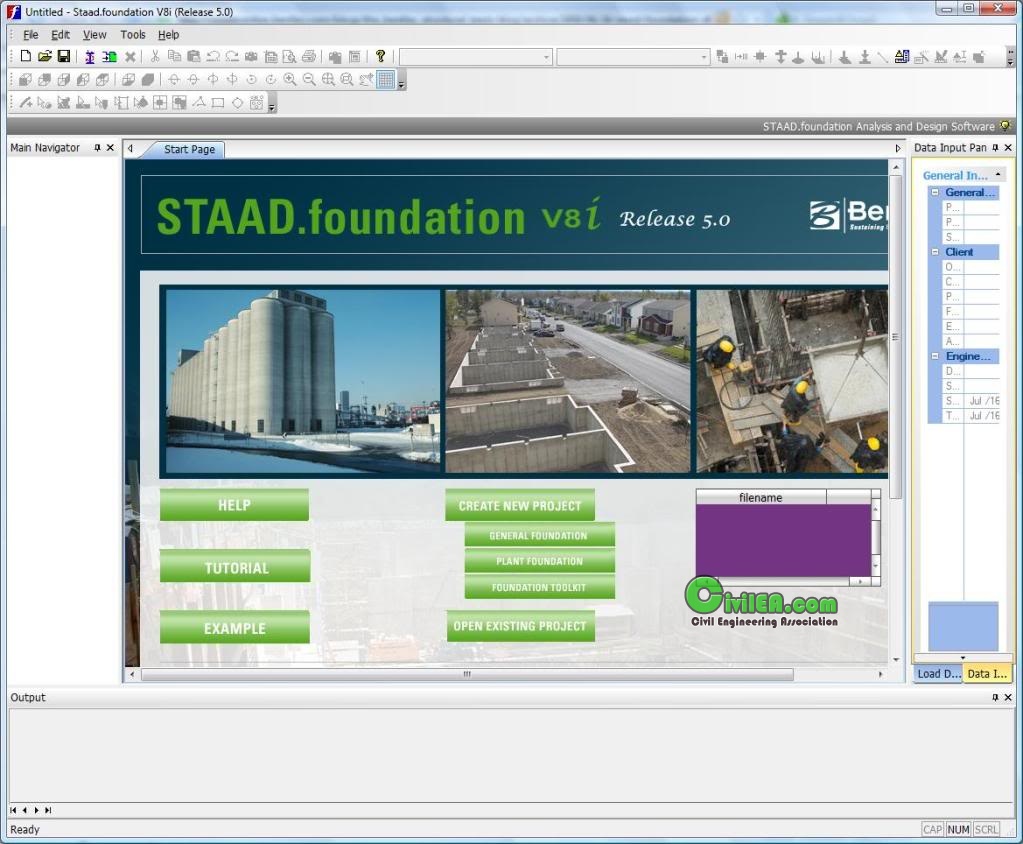Click CREATE NEW PROJECT button
This screenshot has width=1023, height=844.
pyautogui.click(x=520, y=505)
